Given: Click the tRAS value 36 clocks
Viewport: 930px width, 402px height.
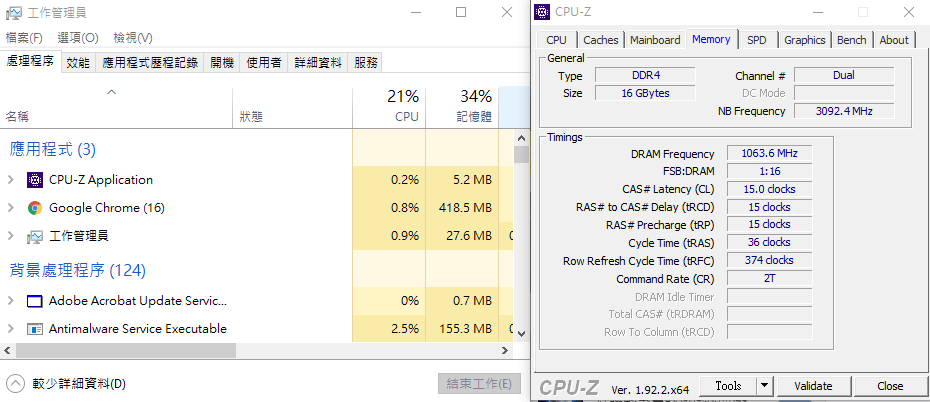Looking at the screenshot, I should coord(769,243).
